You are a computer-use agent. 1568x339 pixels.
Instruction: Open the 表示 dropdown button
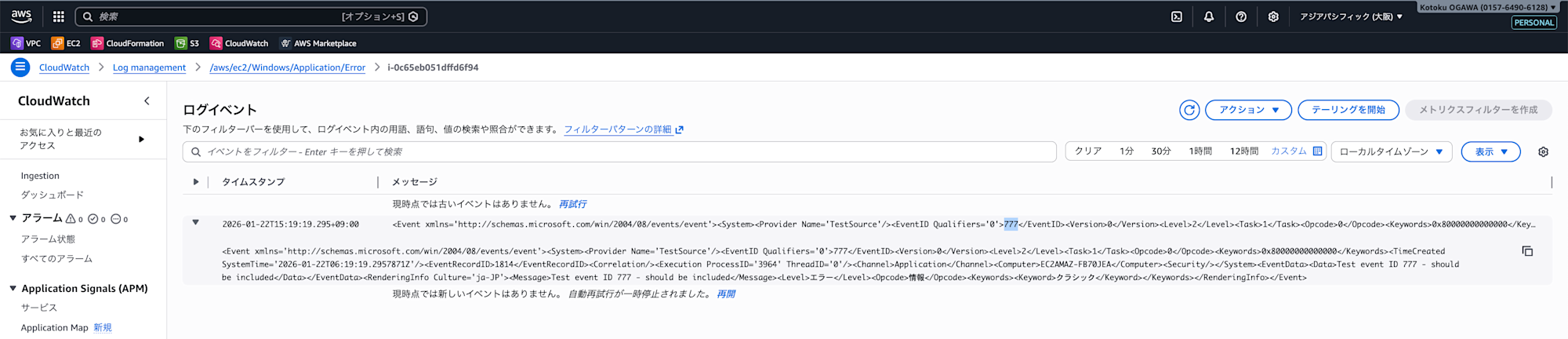click(1490, 151)
